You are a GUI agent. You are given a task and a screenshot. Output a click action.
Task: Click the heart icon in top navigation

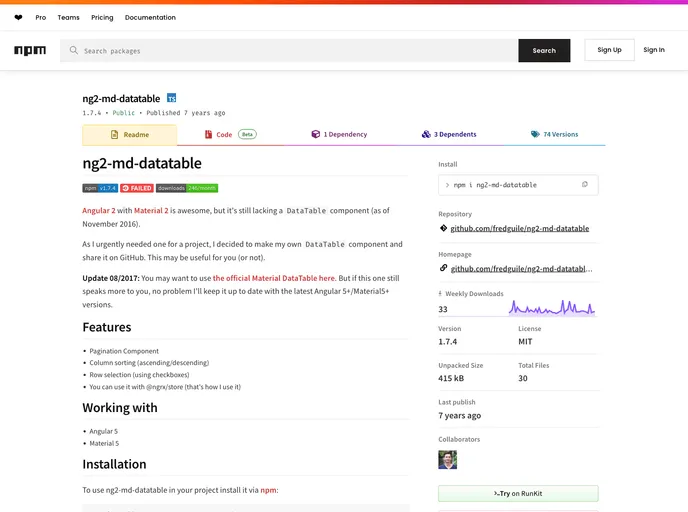[18, 18]
